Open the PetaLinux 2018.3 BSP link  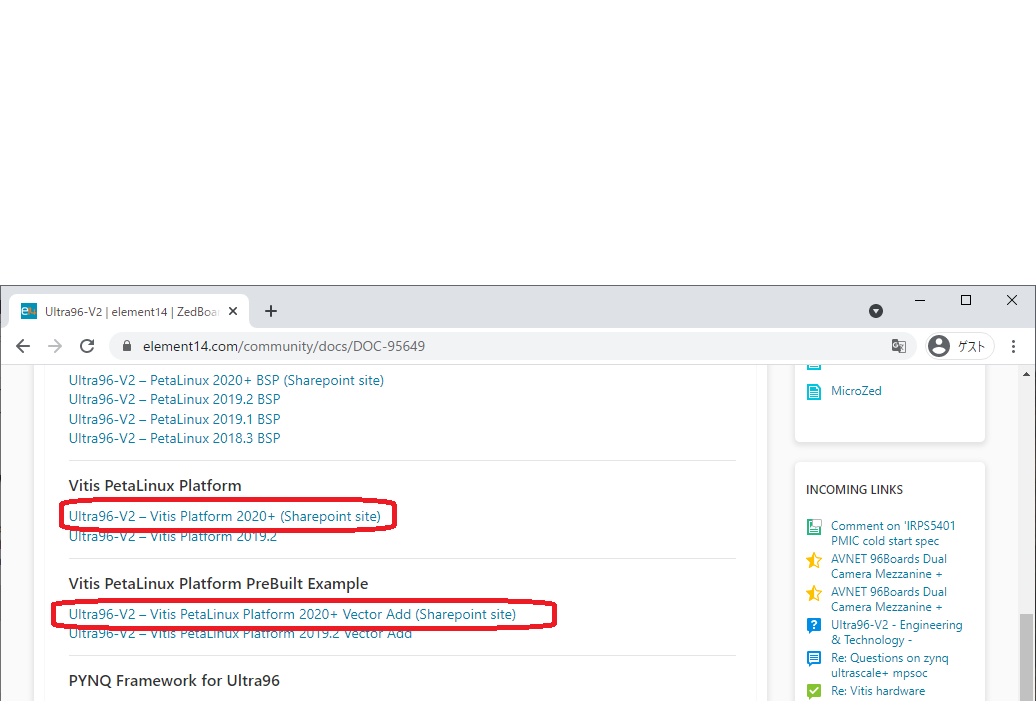(174, 438)
